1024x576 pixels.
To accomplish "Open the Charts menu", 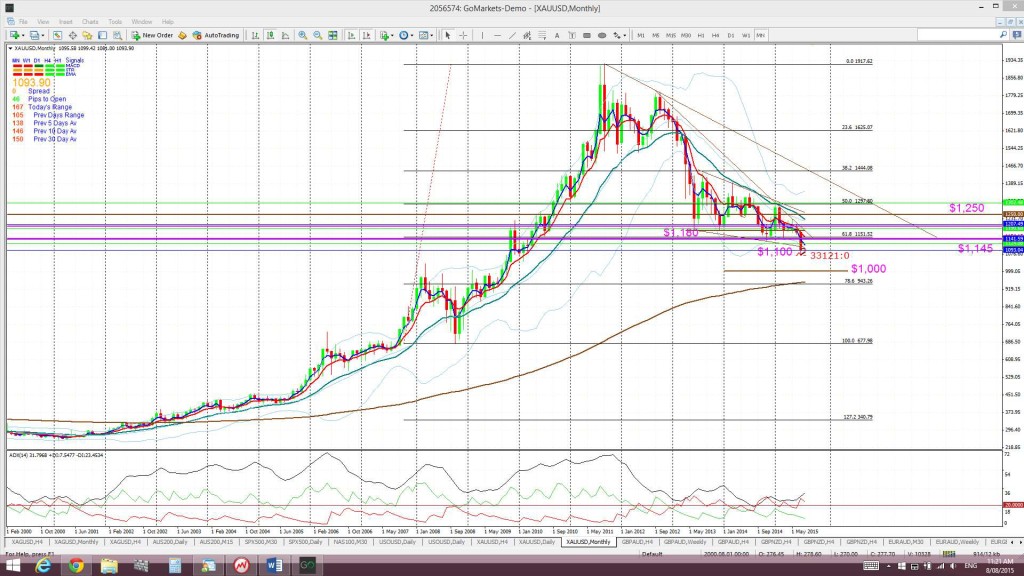I will 90,22.
